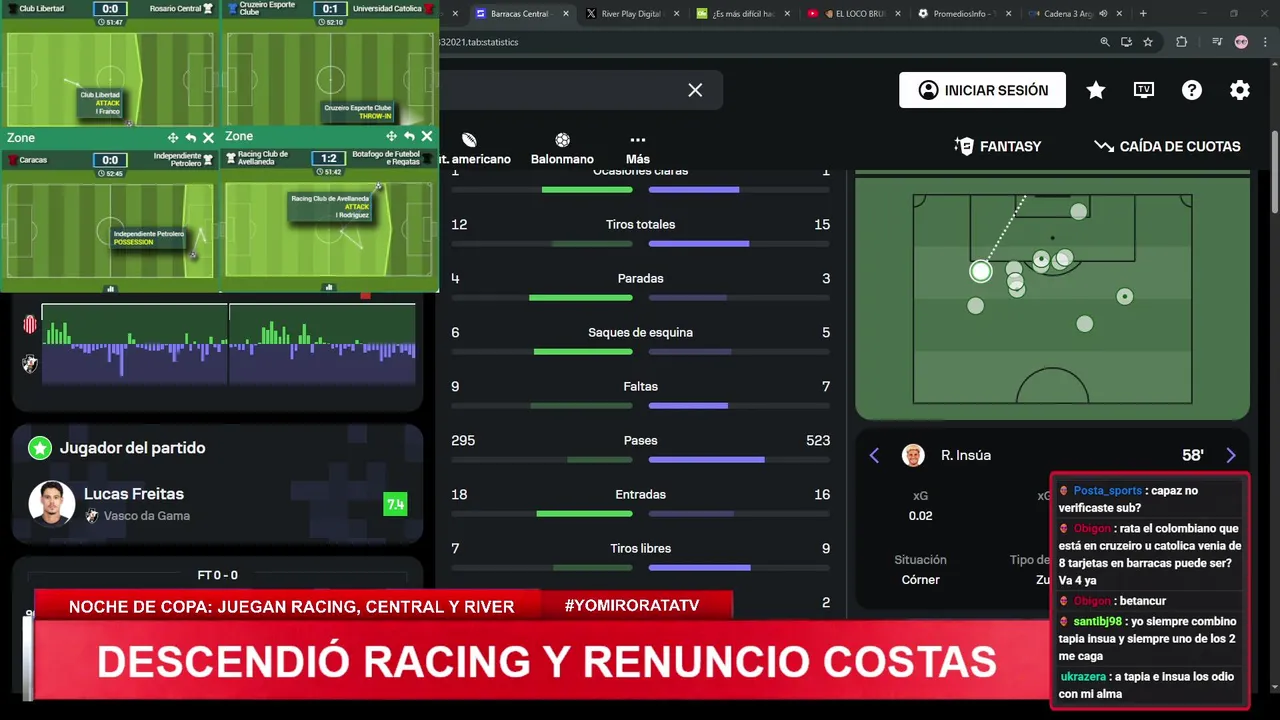Click the Tiros totales stat row label

tap(640, 224)
